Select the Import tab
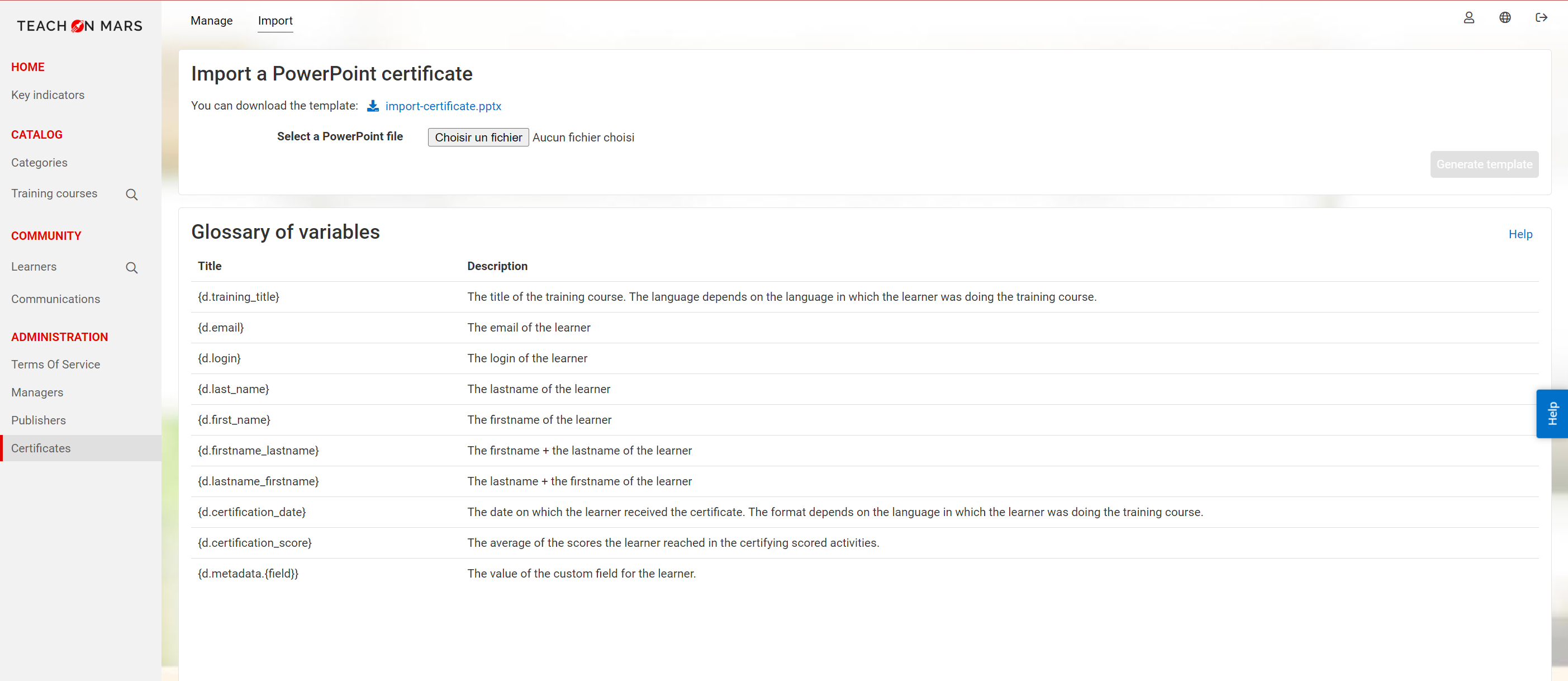Image resolution: width=1568 pixels, height=681 pixels. pos(275,21)
